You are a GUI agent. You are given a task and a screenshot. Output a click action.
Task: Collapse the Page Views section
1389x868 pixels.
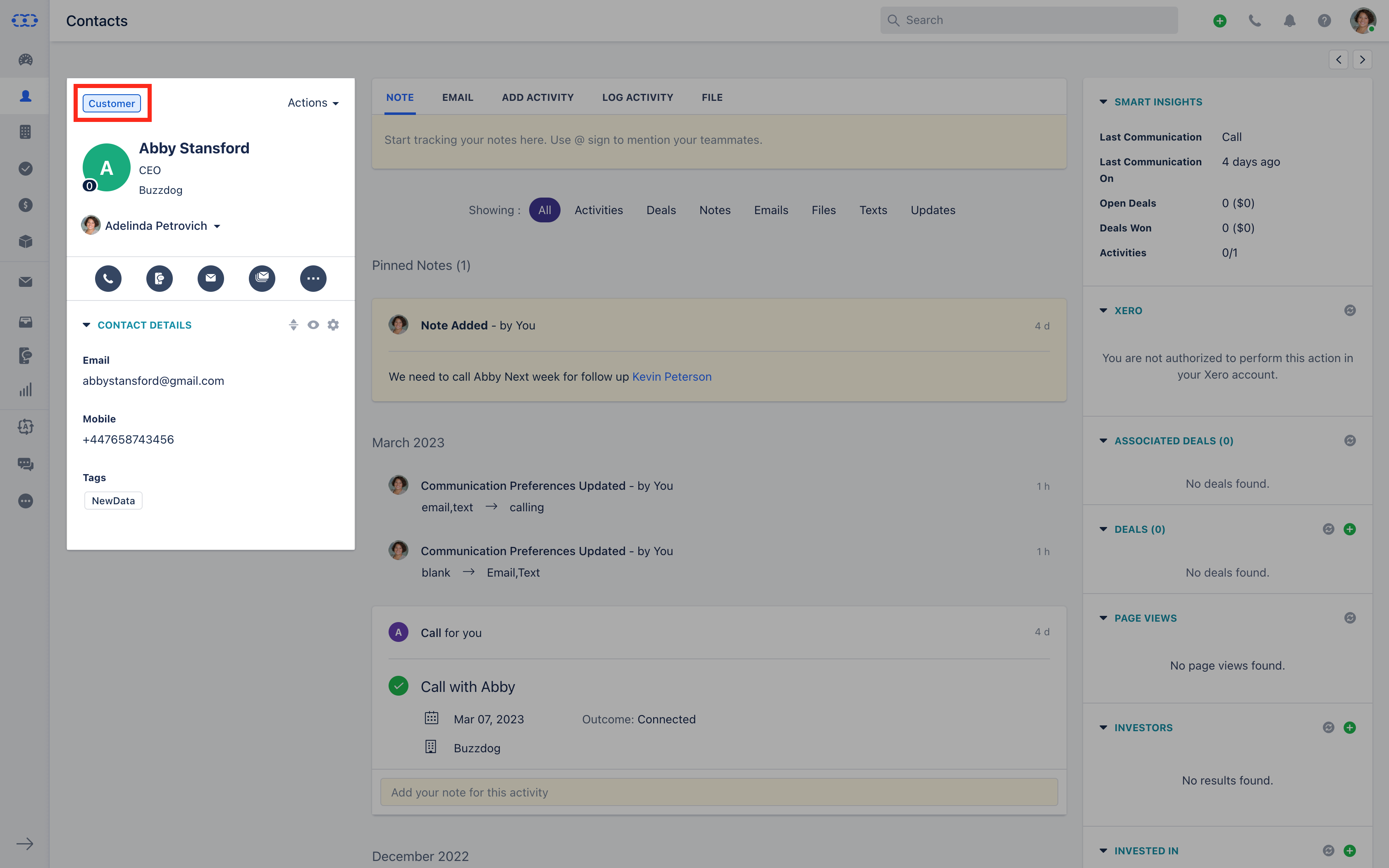[1103, 618]
